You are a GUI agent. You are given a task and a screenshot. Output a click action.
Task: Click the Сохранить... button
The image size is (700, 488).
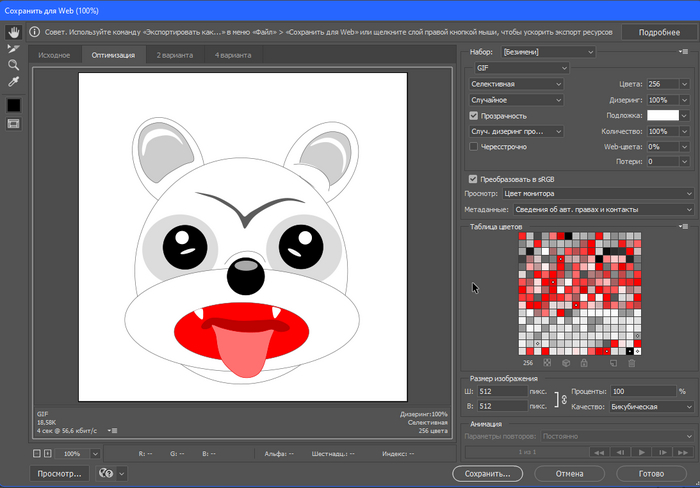click(488, 473)
